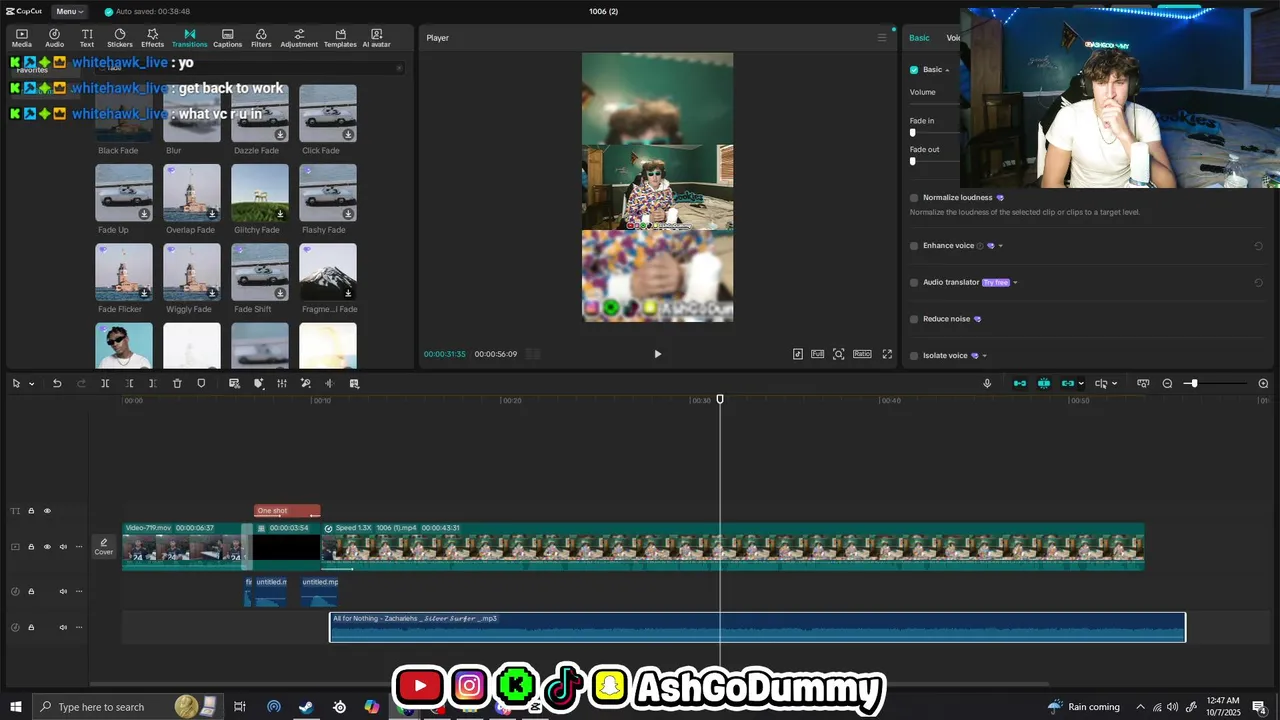Screen dimensions: 1280x720
Task: Enable Isolate voice checkbox
Action: (914, 356)
